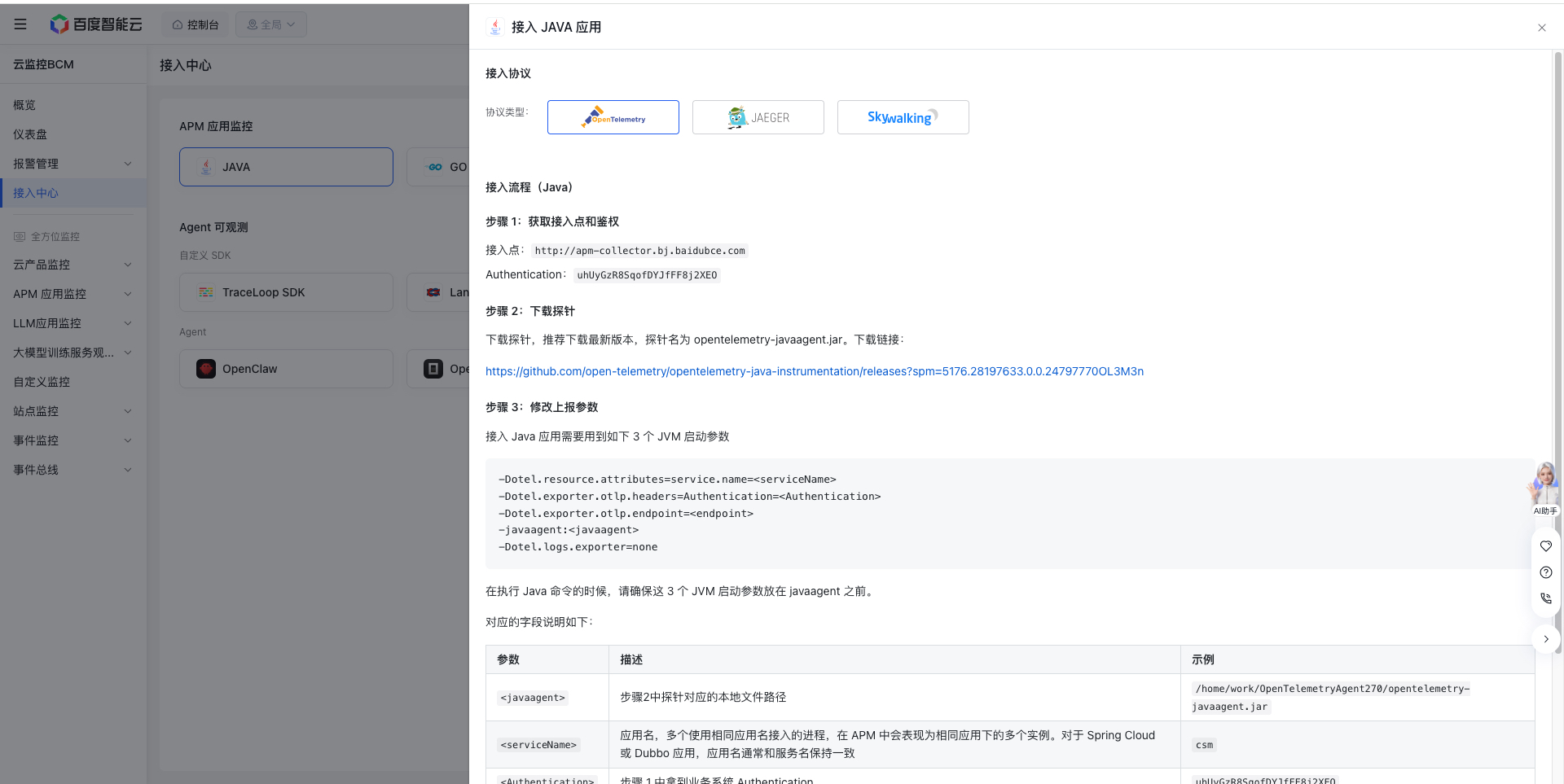Expand the 报警管理 sidebar menu
1564x784 pixels.
tap(73, 164)
